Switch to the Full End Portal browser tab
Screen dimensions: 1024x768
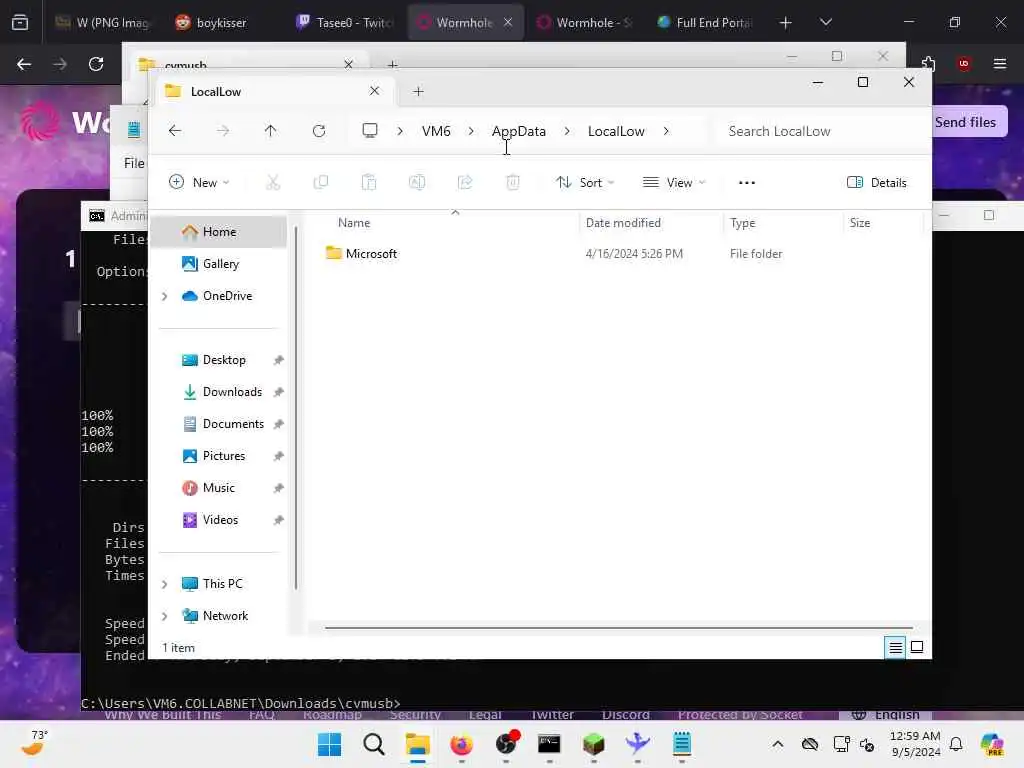pos(707,23)
